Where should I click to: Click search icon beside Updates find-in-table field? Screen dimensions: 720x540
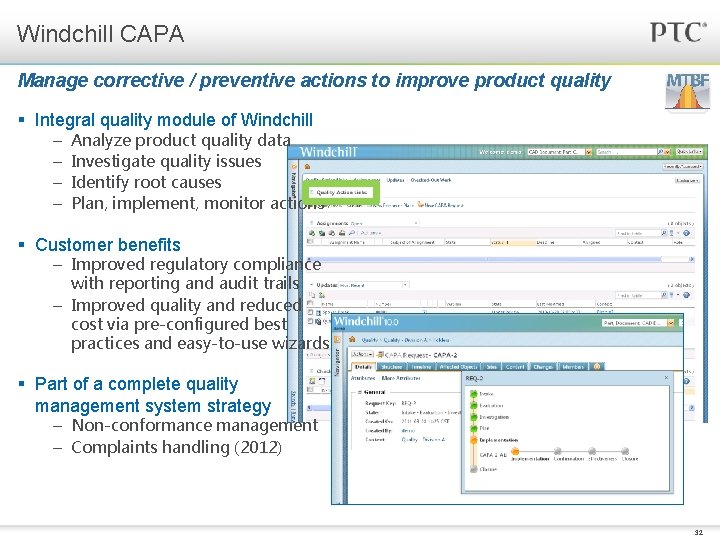[x=664, y=295]
